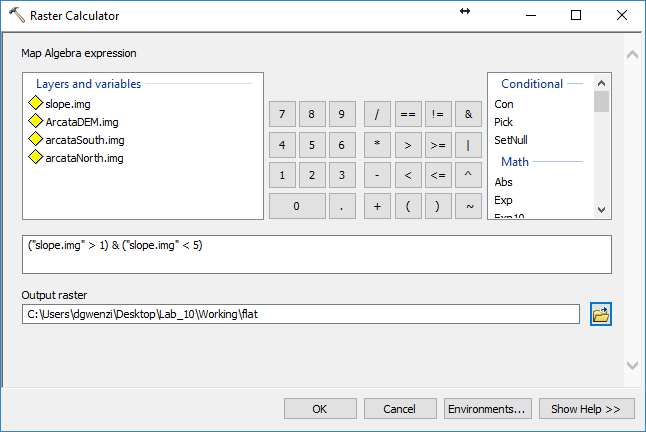Insert the open parenthesis button

click(x=408, y=206)
